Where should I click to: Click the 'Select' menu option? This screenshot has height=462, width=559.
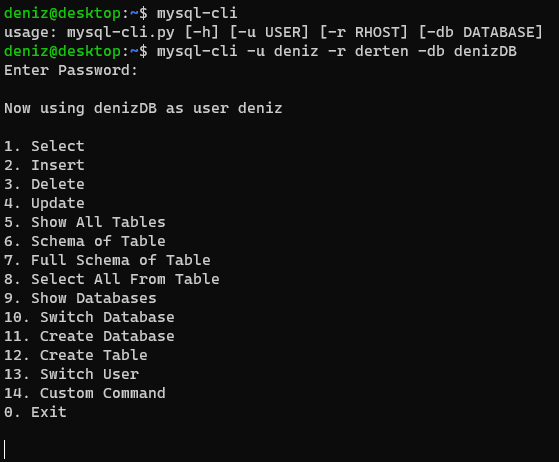(44, 146)
